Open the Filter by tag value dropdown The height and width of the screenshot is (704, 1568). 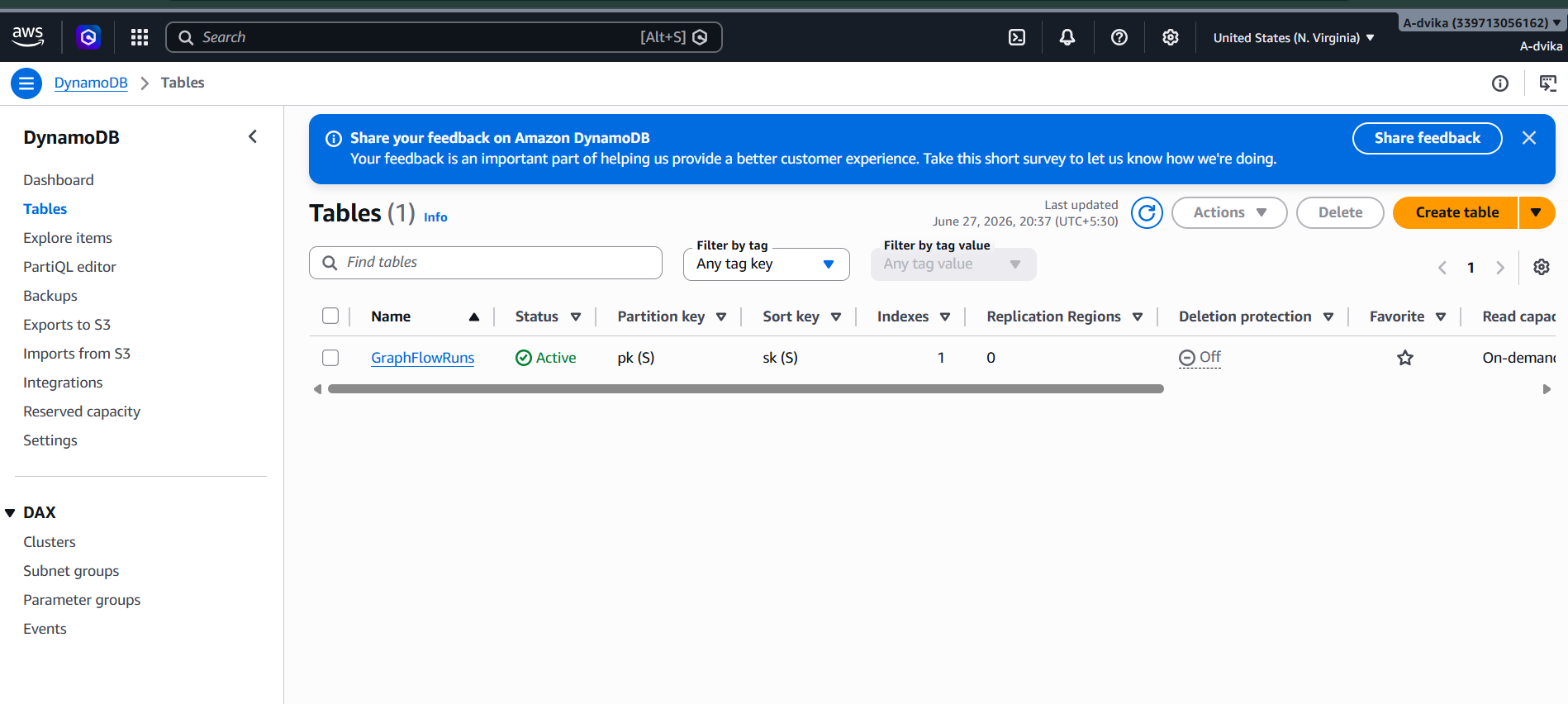(953, 264)
